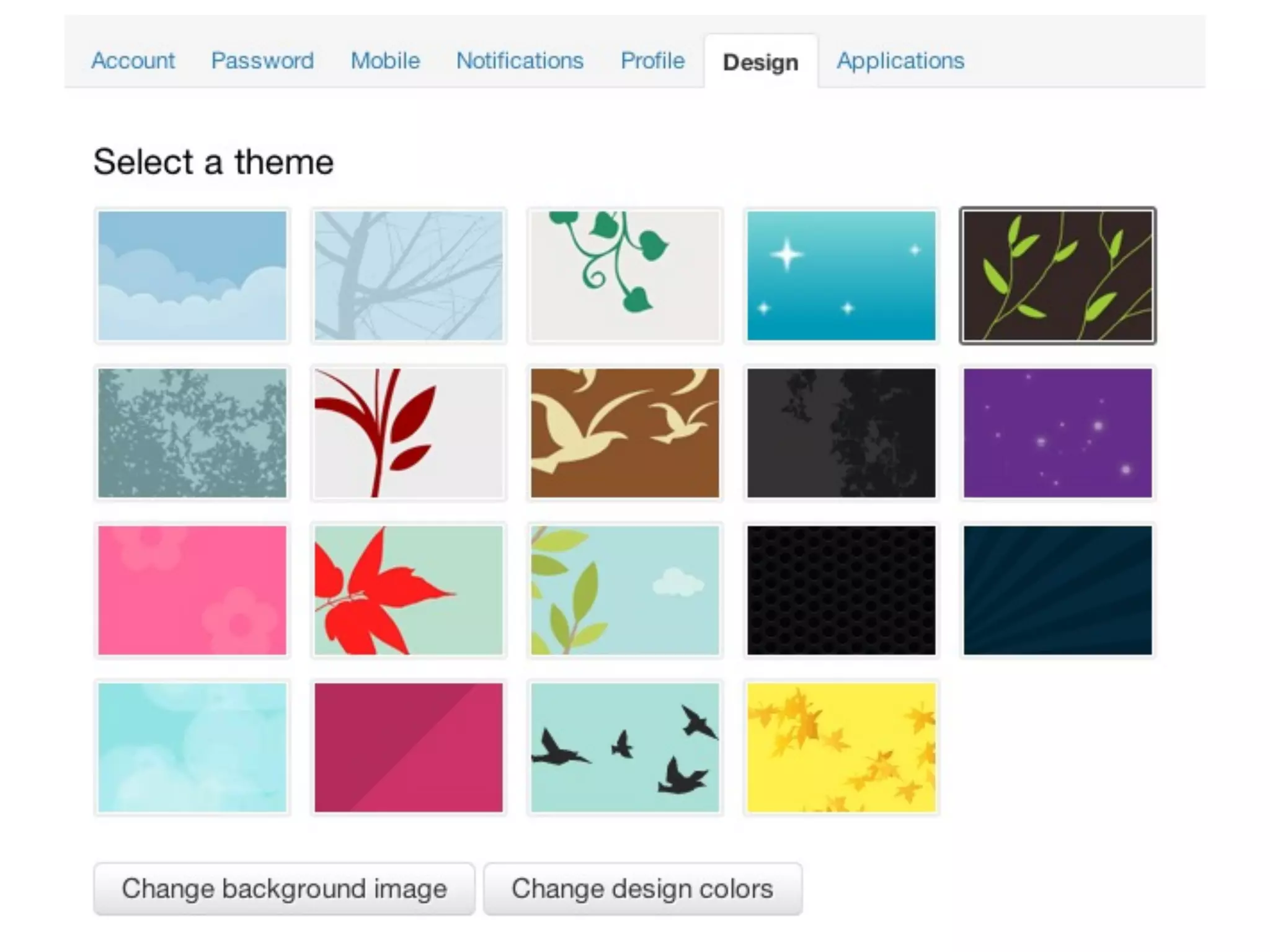Viewport: 1270px width, 952px height.
Task: Go to the Applications tab
Action: [900, 61]
